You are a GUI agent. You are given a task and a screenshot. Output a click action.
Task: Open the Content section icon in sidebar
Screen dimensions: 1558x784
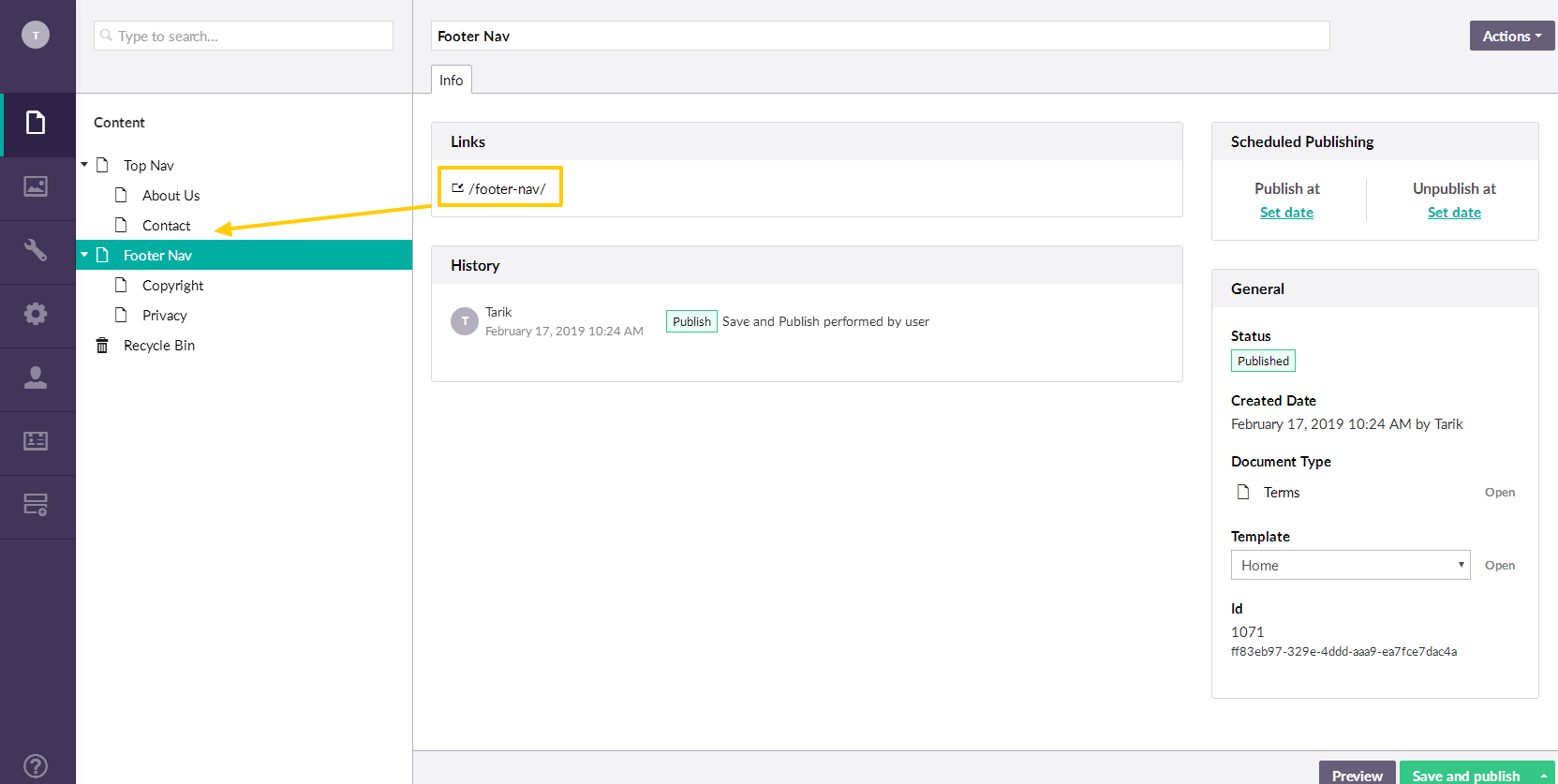tap(36, 124)
